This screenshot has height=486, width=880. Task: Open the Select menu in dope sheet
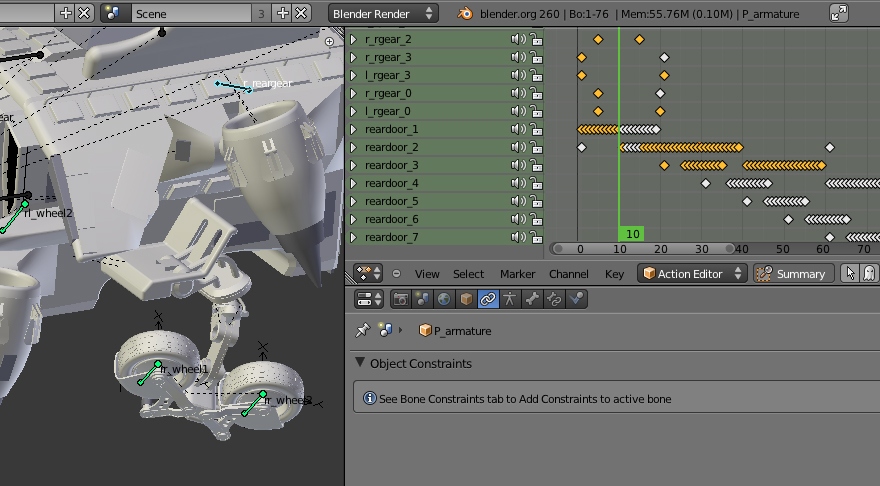tap(469, 274)
